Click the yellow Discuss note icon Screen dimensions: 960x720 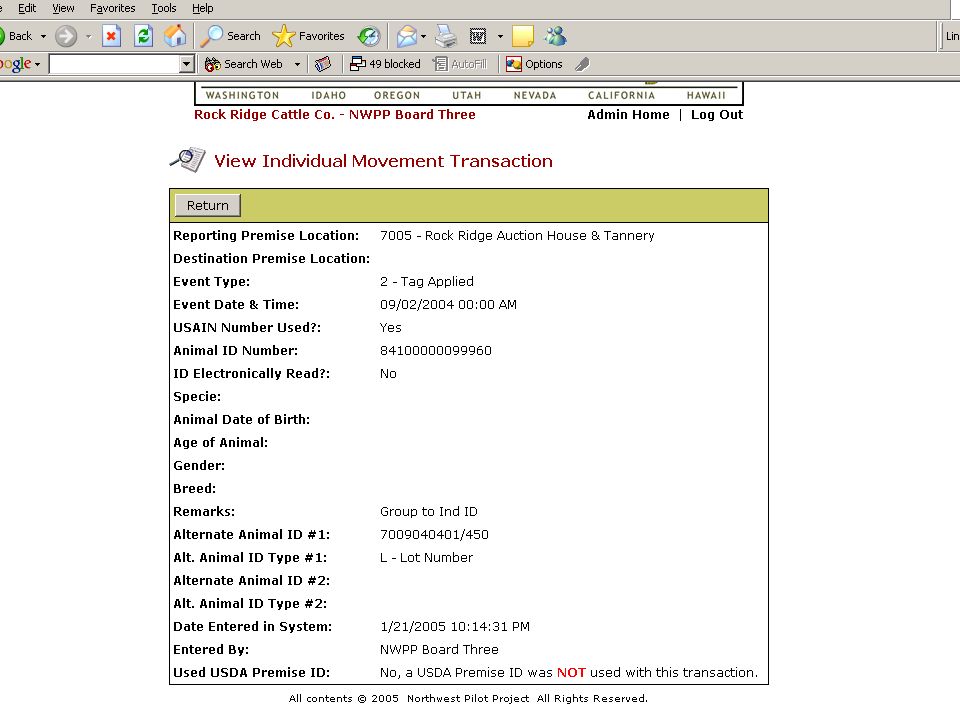coord(522,36)
